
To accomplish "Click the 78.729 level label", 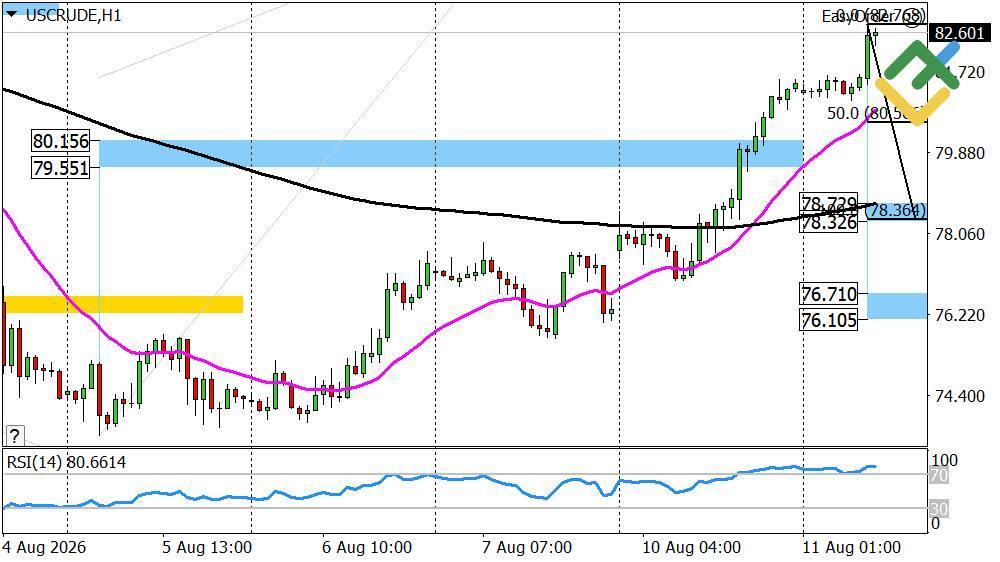I will click(828, 203).
